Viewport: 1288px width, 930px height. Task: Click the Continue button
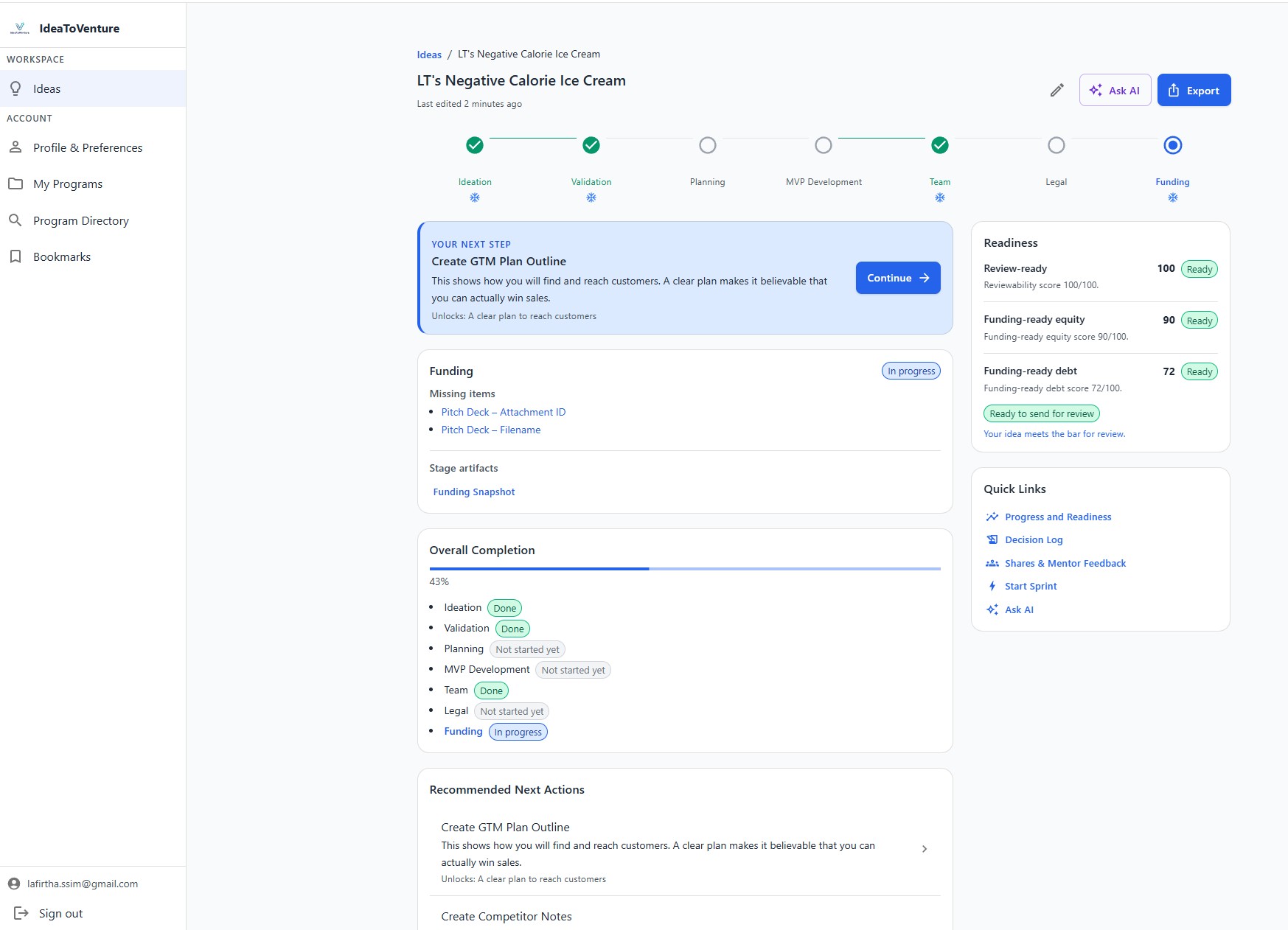click(x=898, y=278)
